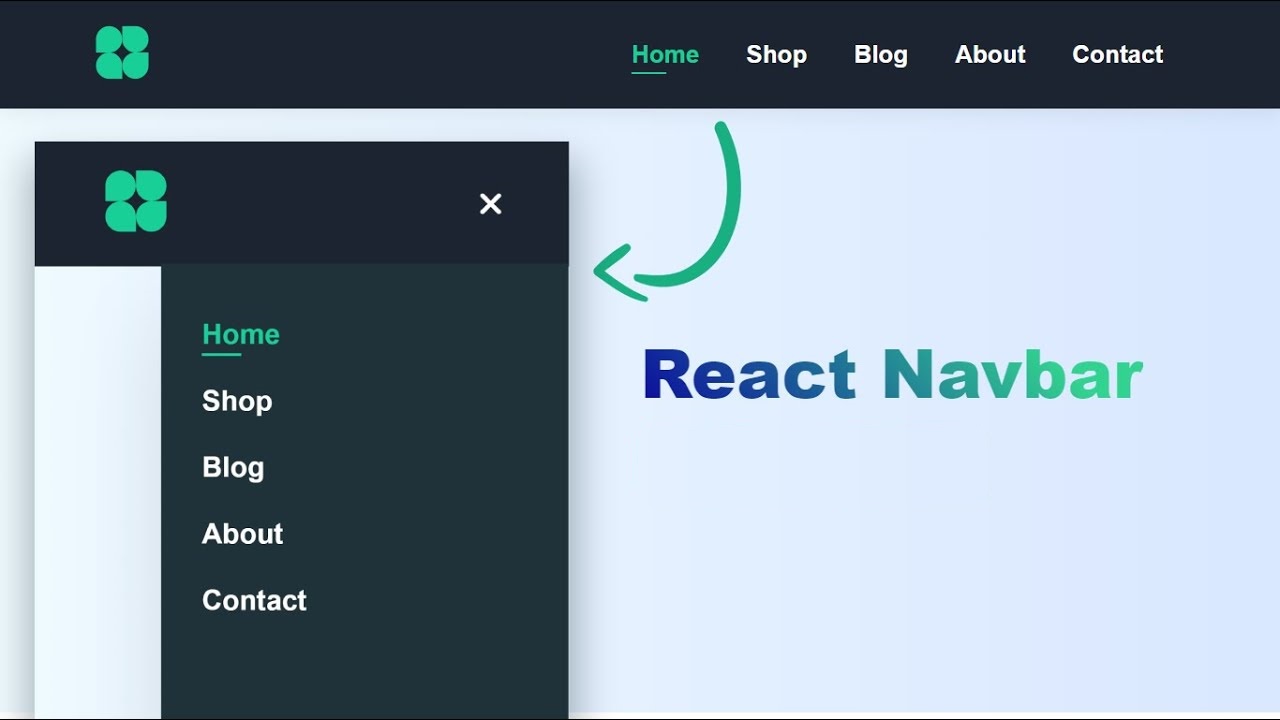The width and height of the screenshot is (1280, 720).
Task: Open Blog in the top navbar
Action: (881, 55)
